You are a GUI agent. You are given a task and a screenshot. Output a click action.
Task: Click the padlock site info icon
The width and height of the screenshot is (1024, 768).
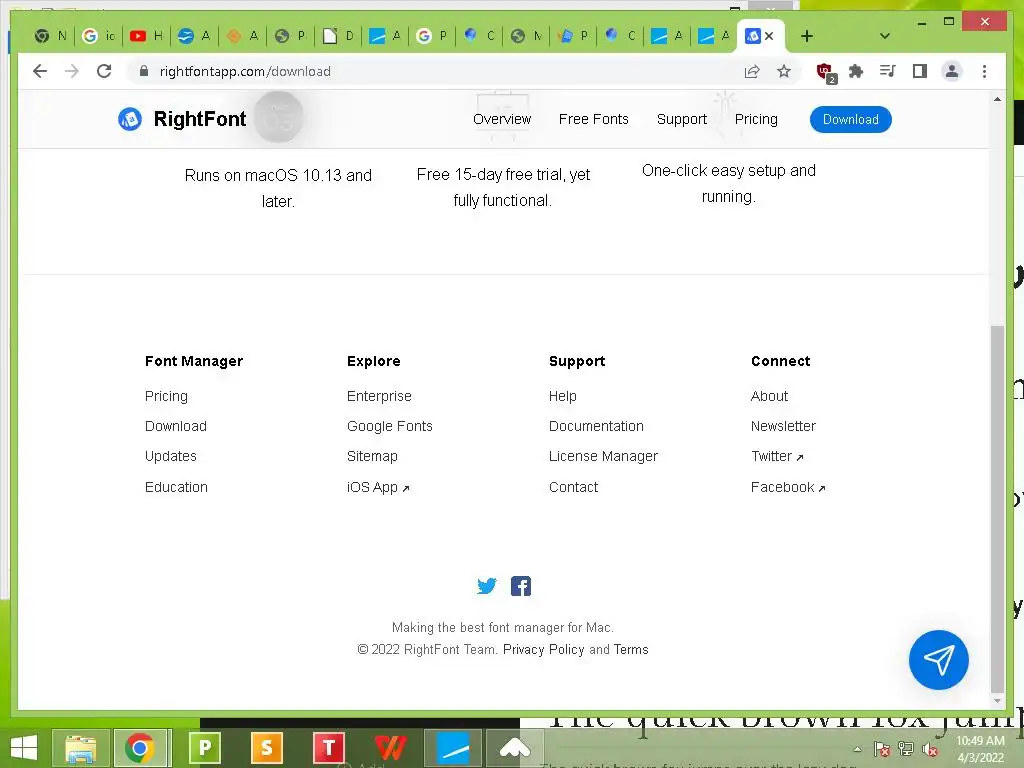[x=144, y=71]
